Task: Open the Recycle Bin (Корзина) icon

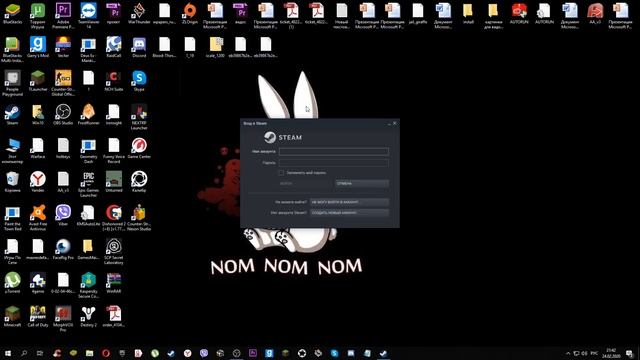Action: 13,182
